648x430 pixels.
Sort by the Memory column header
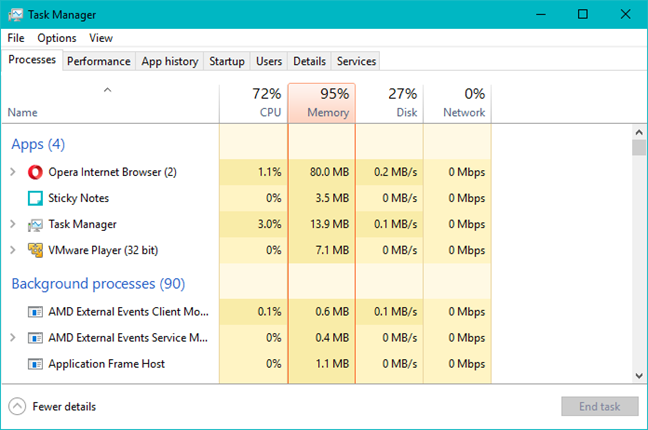322,103
